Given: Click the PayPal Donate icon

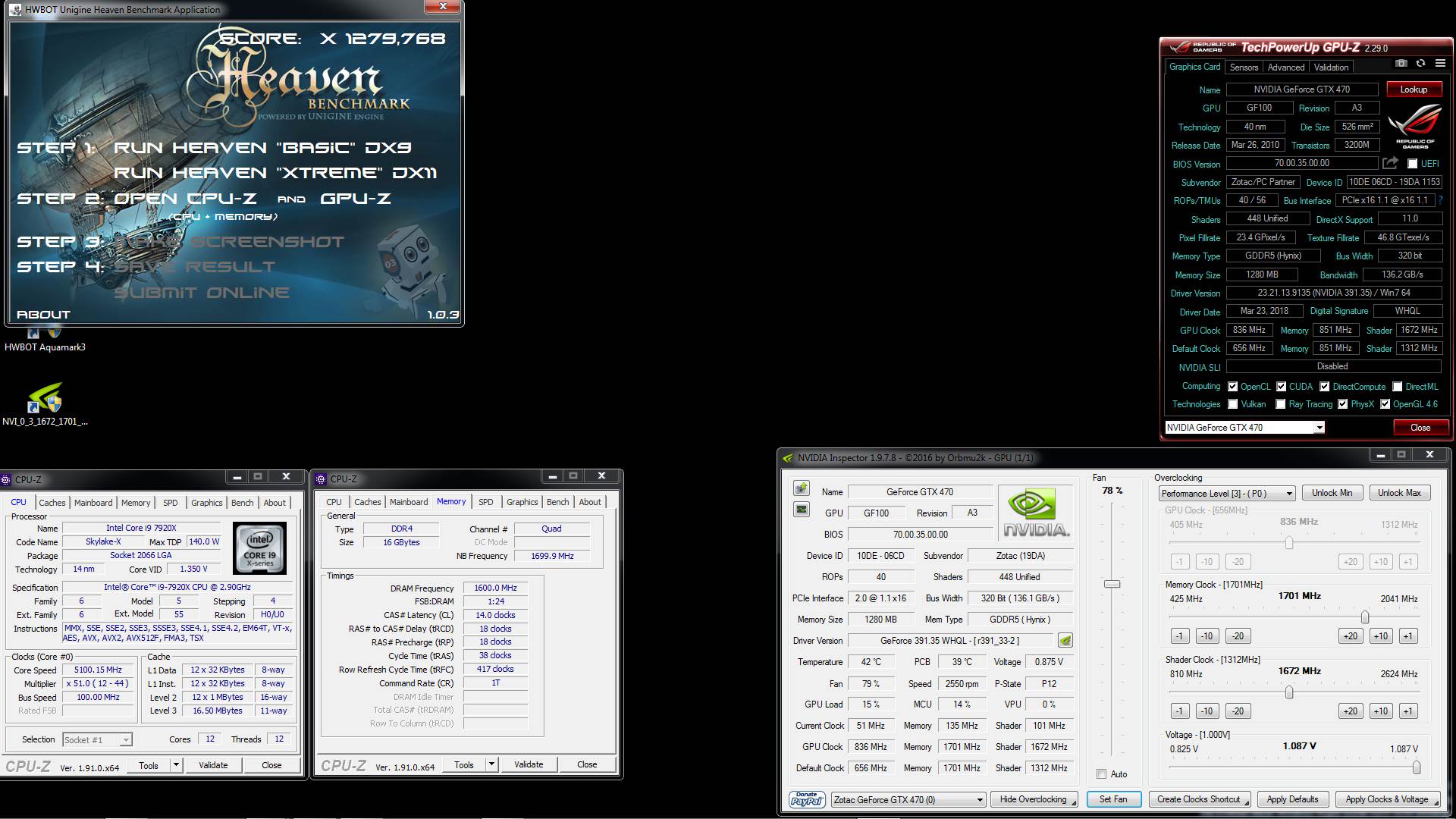Looking at the screenshot, I should coord(806,799).
